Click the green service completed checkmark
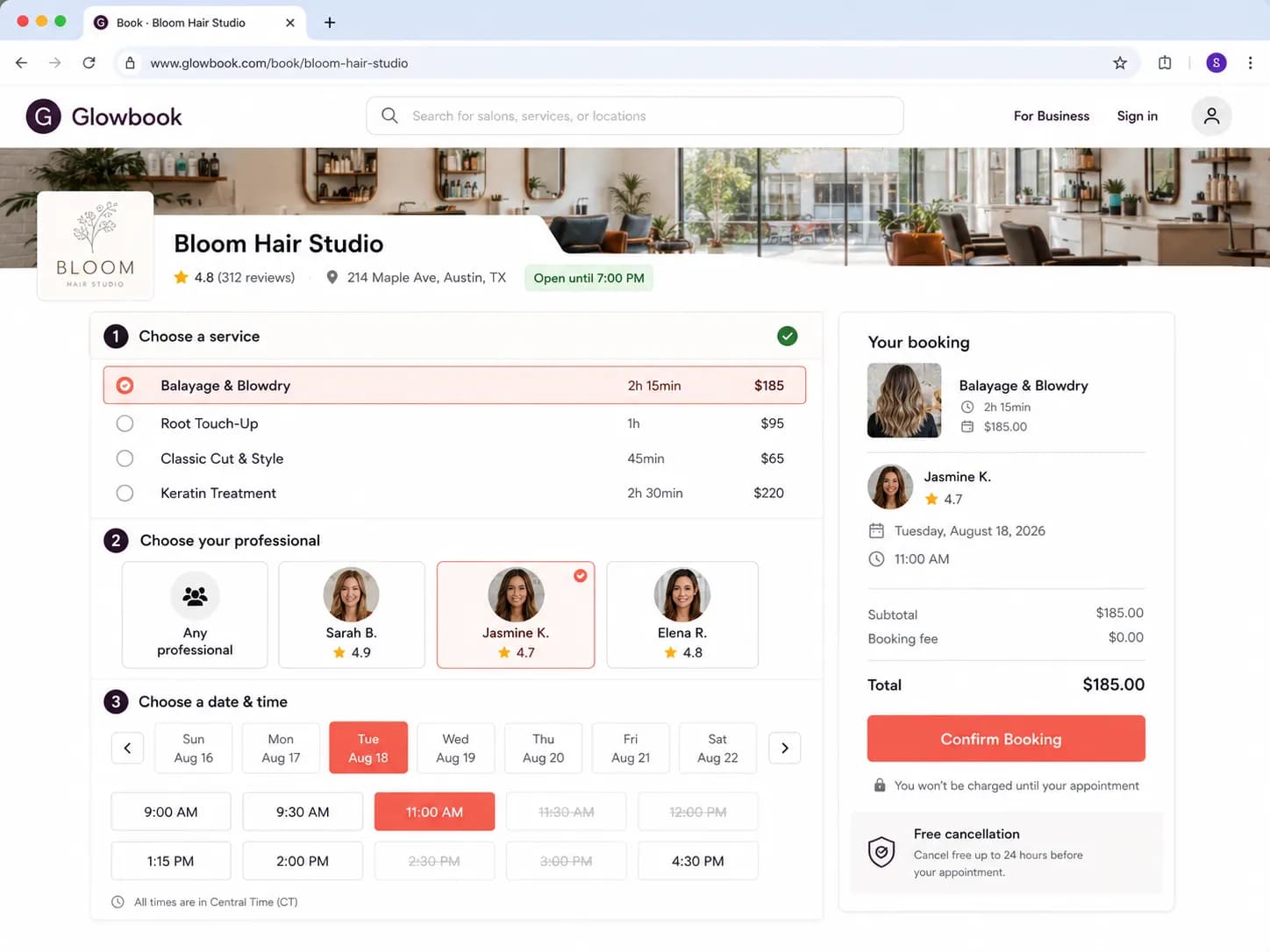 tap(788, 336)
